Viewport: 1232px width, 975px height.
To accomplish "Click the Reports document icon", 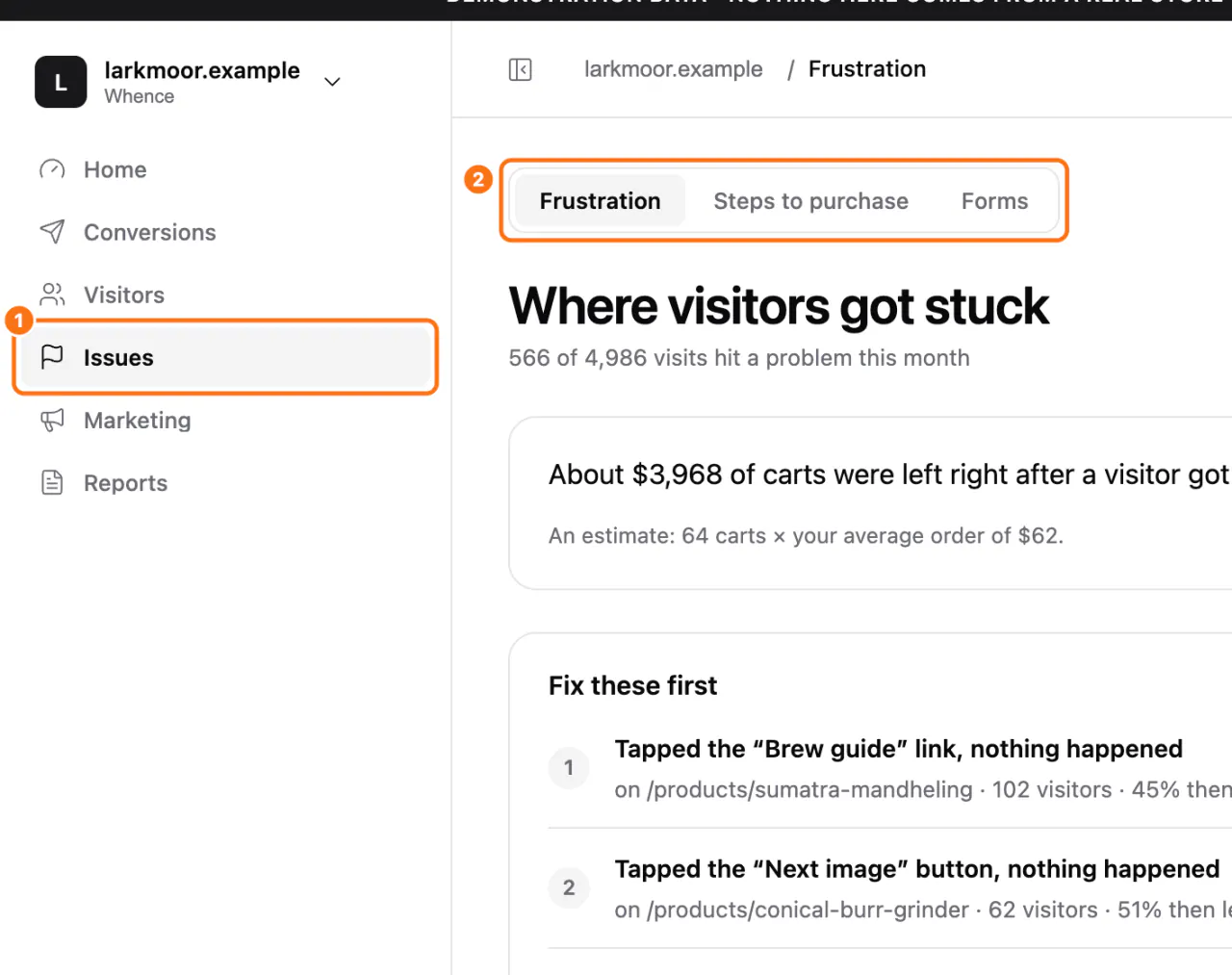I will 52,482.
